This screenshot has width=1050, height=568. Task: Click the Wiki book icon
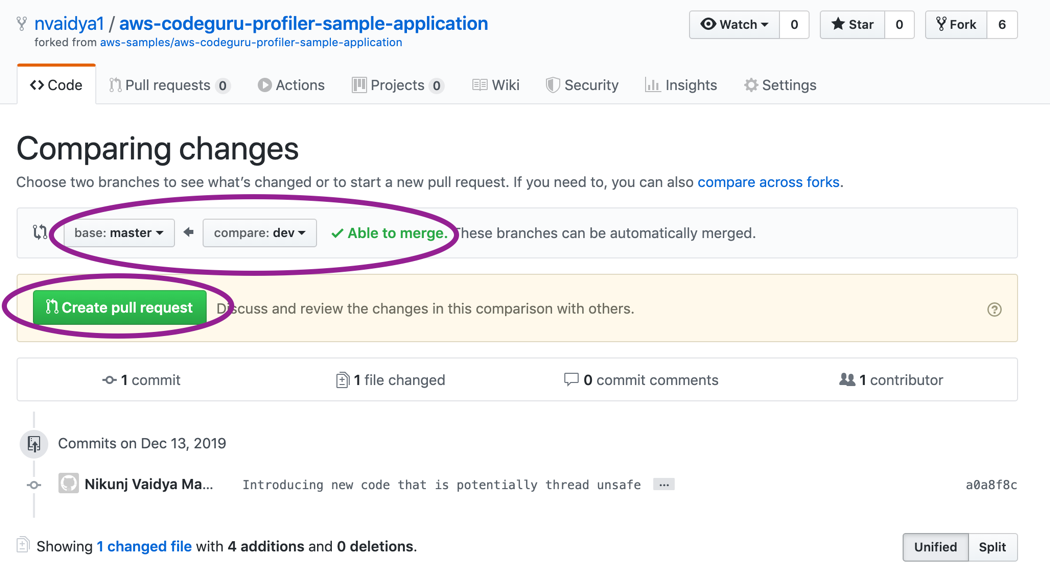tap(479, 85)
